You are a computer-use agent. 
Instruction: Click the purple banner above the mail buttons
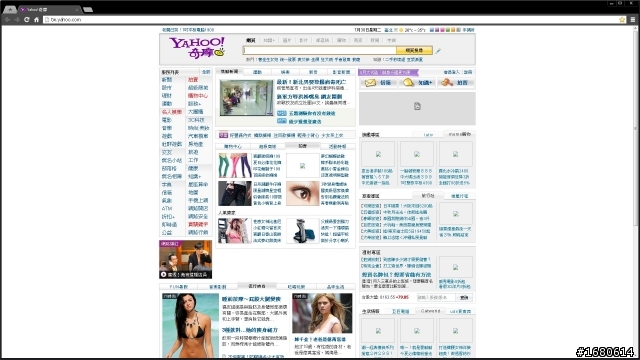click(x=388, y=72)
